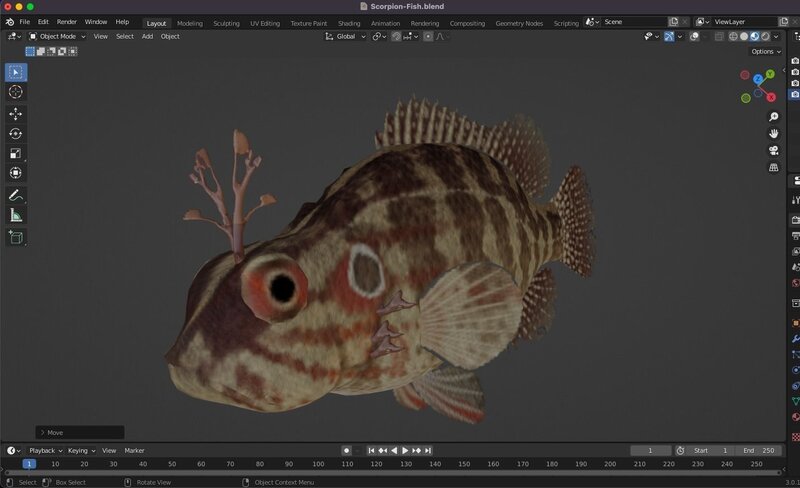800x488 pixels.
Task: Open the Object Mode dropdown
Action: tap(57, 36)
